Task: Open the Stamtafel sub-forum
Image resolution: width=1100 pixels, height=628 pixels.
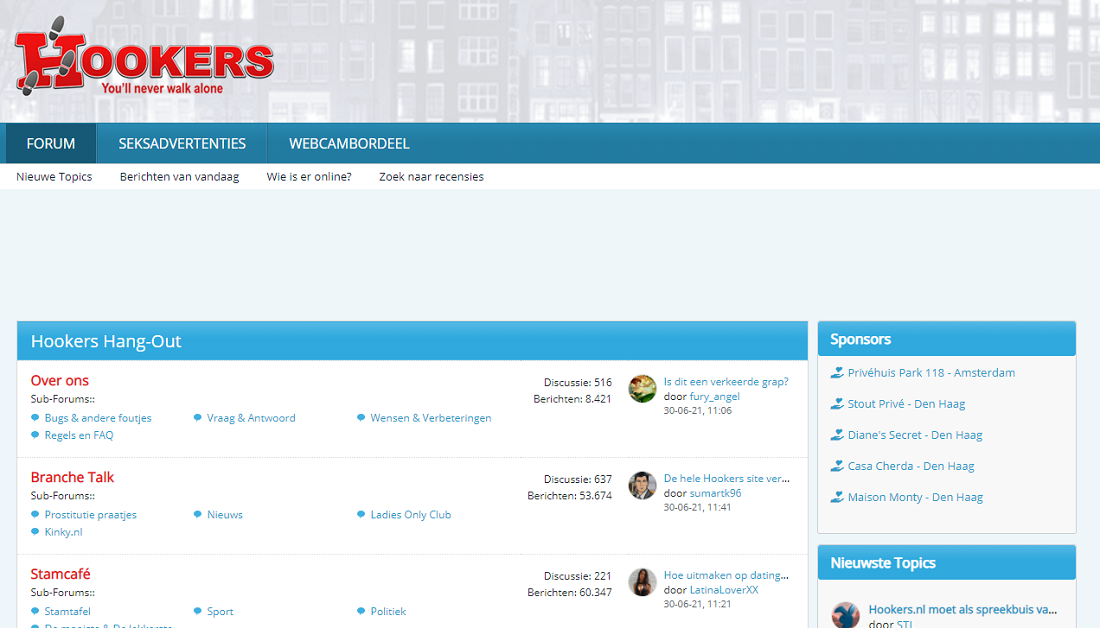Action: pyautogui.click(x=67, y=611)
